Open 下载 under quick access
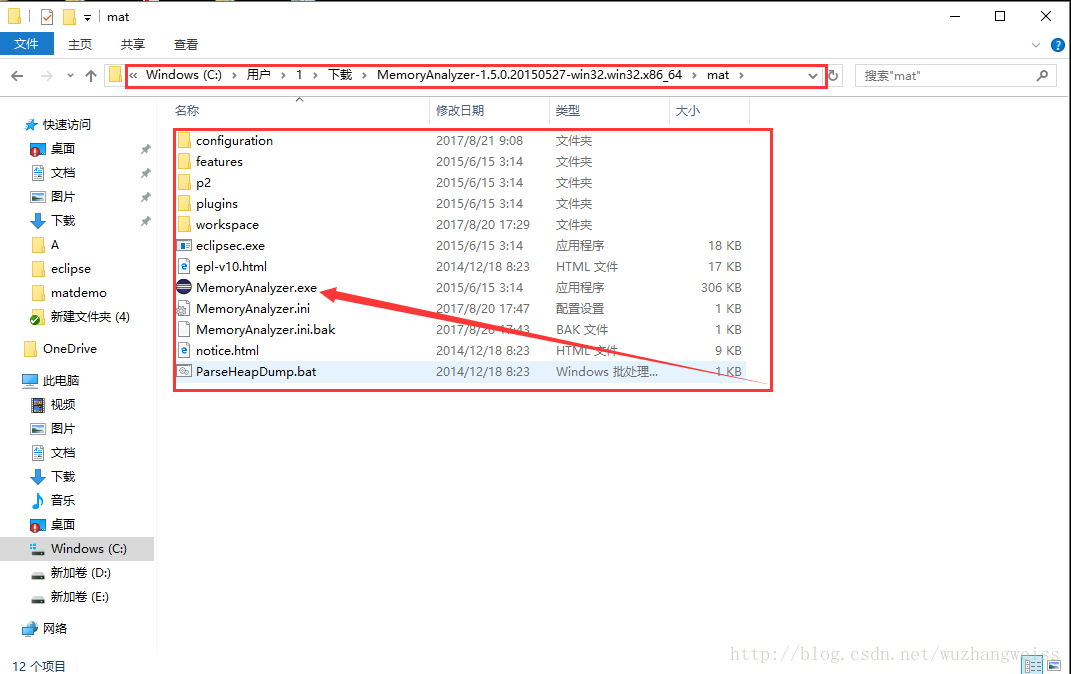 click(x=63, y=221)
